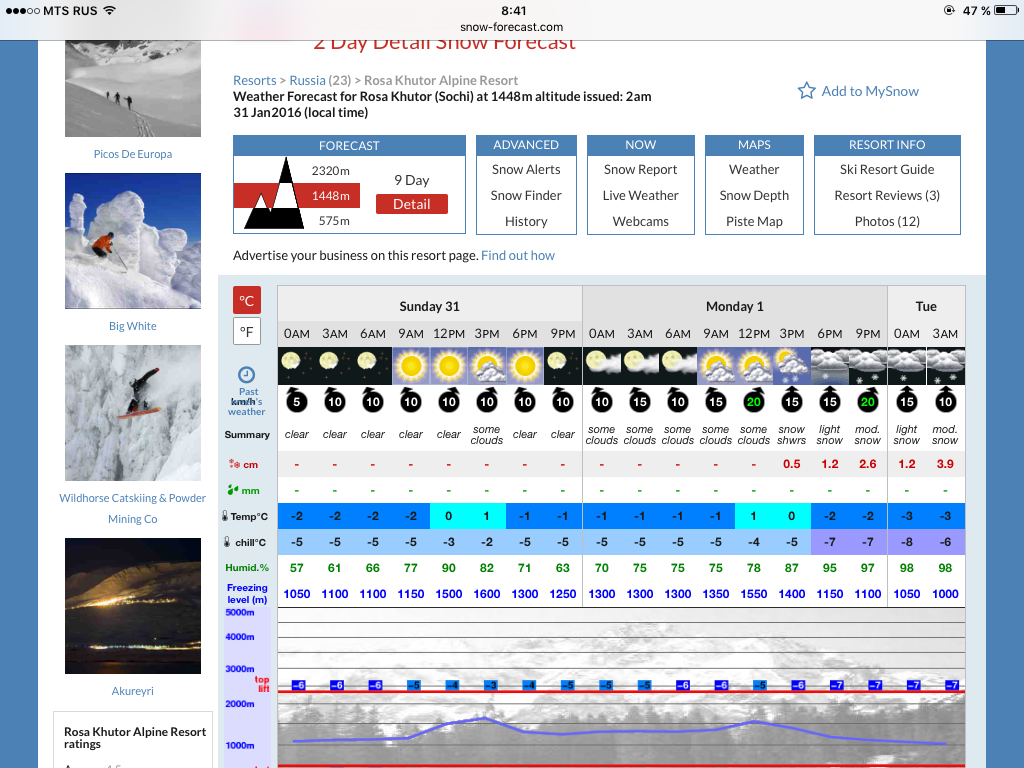Open the Weather maps link
The image size is (1024, 768).
point(754,170)
